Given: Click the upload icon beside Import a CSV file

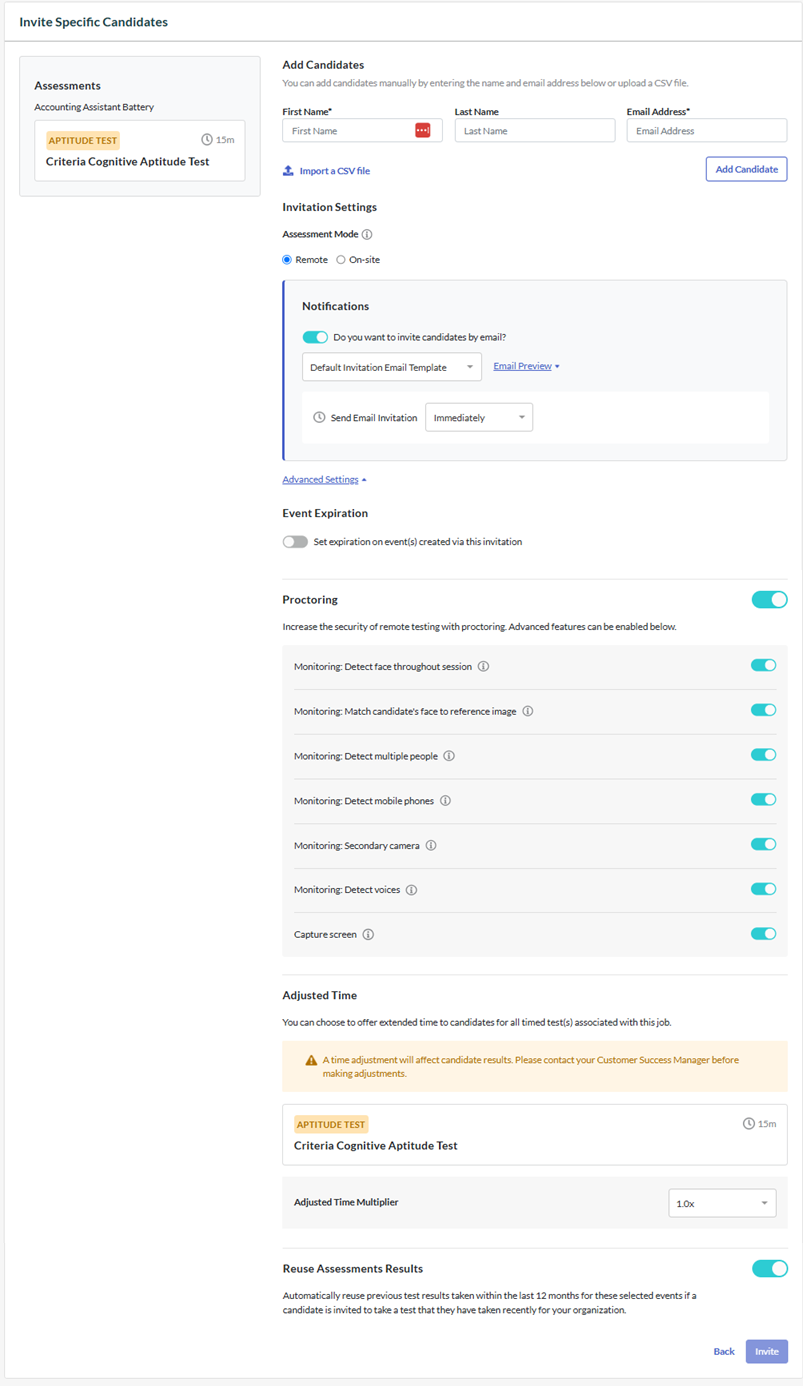Looking at the screenshot, I should (288, 171).
